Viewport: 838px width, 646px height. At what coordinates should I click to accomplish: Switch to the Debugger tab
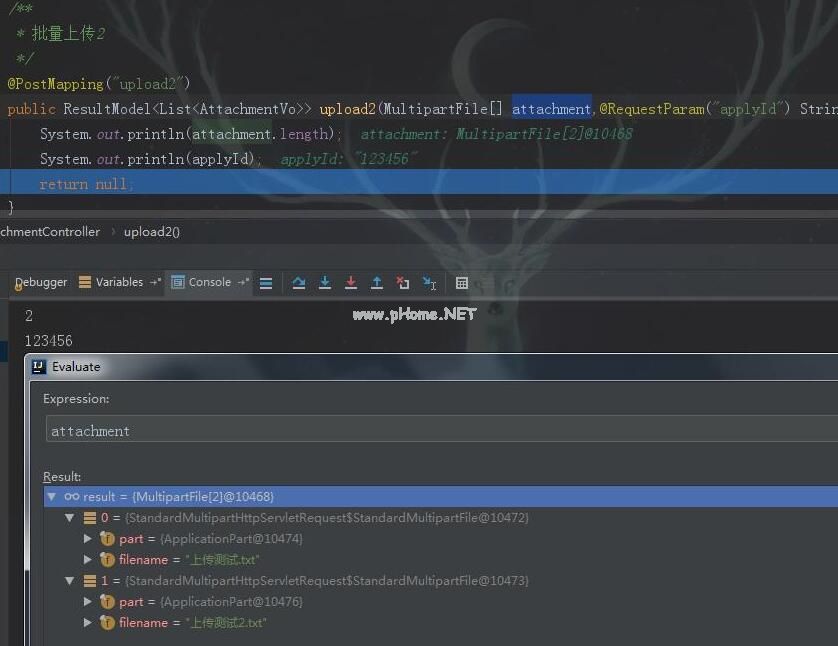[41, 282]
